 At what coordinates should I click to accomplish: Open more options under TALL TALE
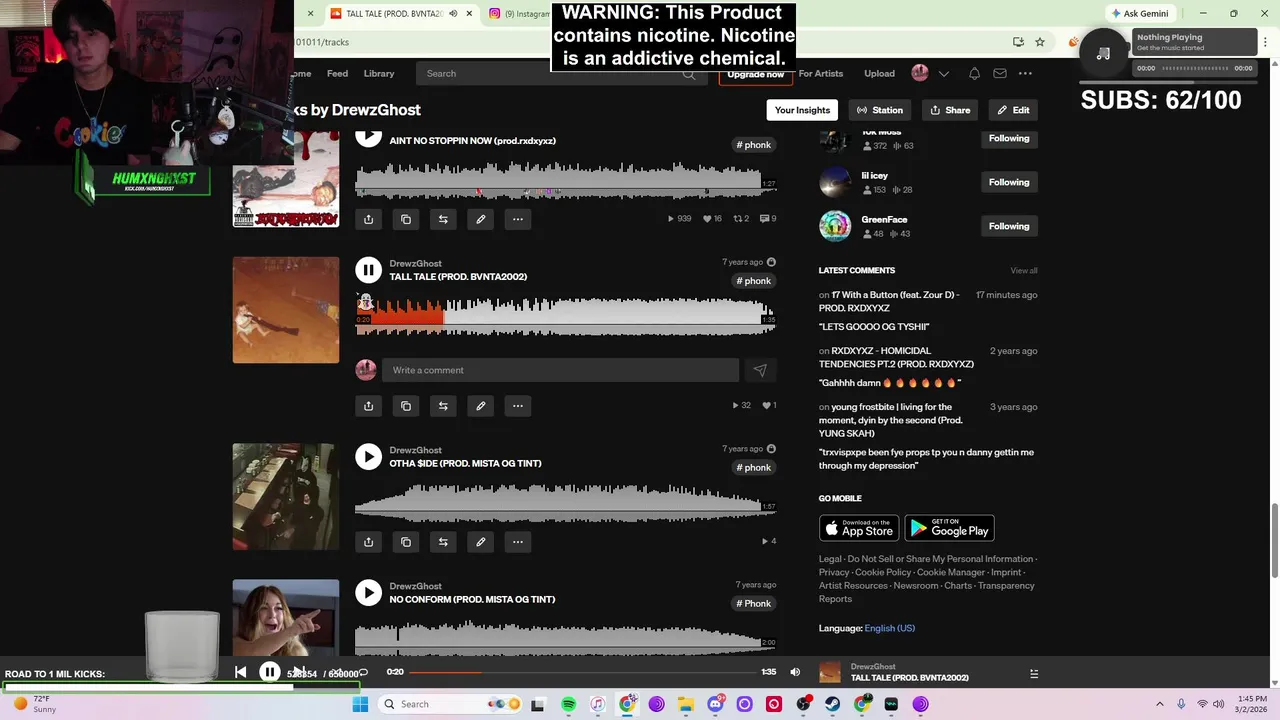point(518,406)
